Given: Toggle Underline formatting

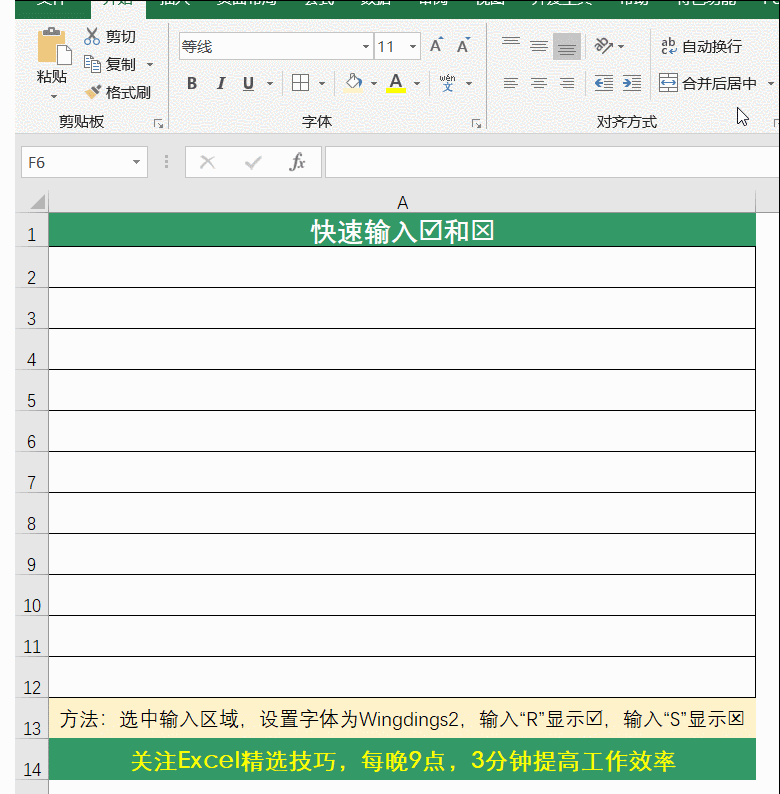Looking at the screenshot, I should (248, 83).
